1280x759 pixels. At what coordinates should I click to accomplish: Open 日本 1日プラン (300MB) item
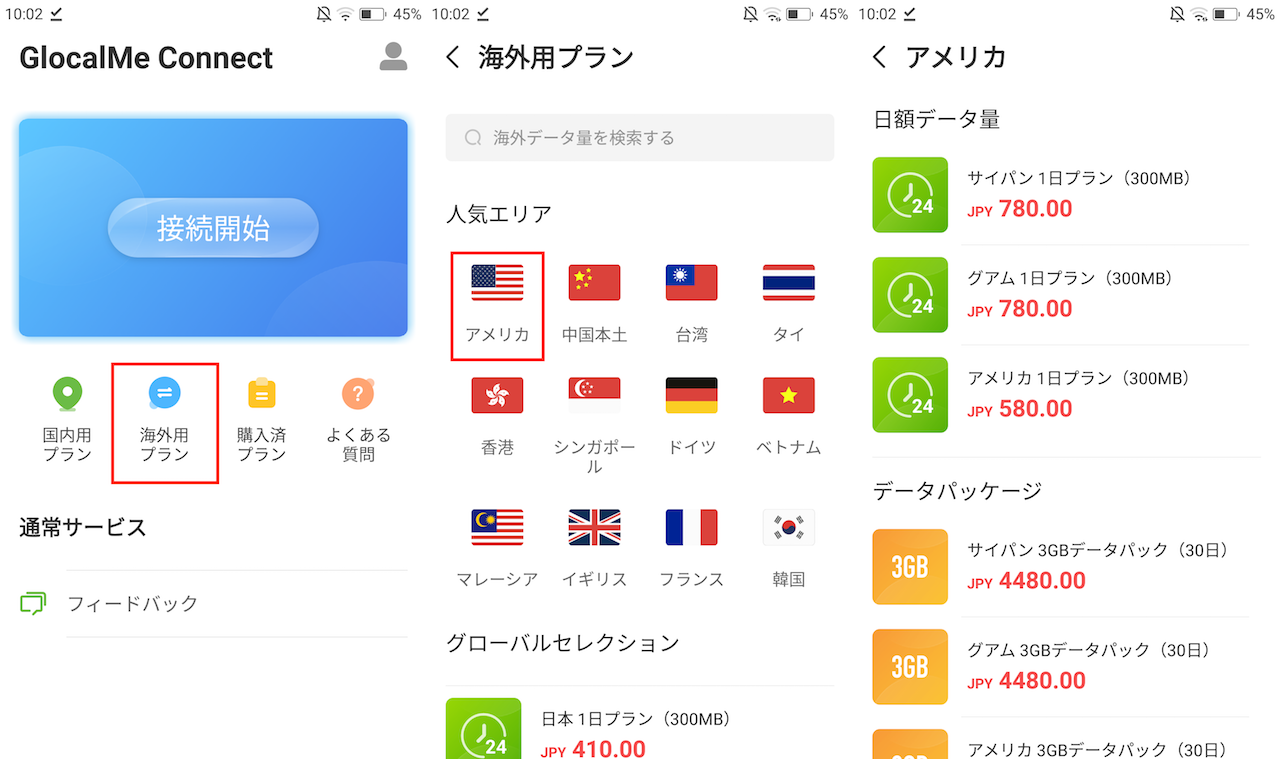640,729
